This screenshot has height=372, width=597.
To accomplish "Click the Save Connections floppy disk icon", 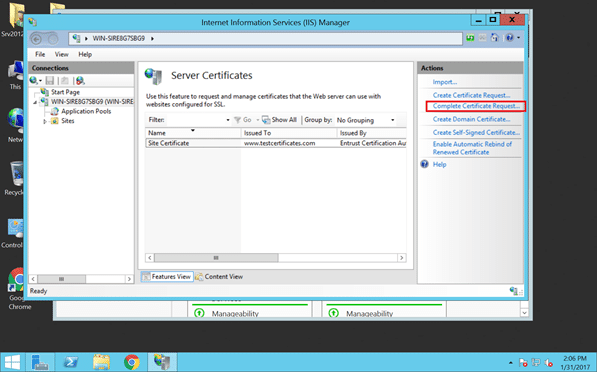I will (x=49, y=80).
